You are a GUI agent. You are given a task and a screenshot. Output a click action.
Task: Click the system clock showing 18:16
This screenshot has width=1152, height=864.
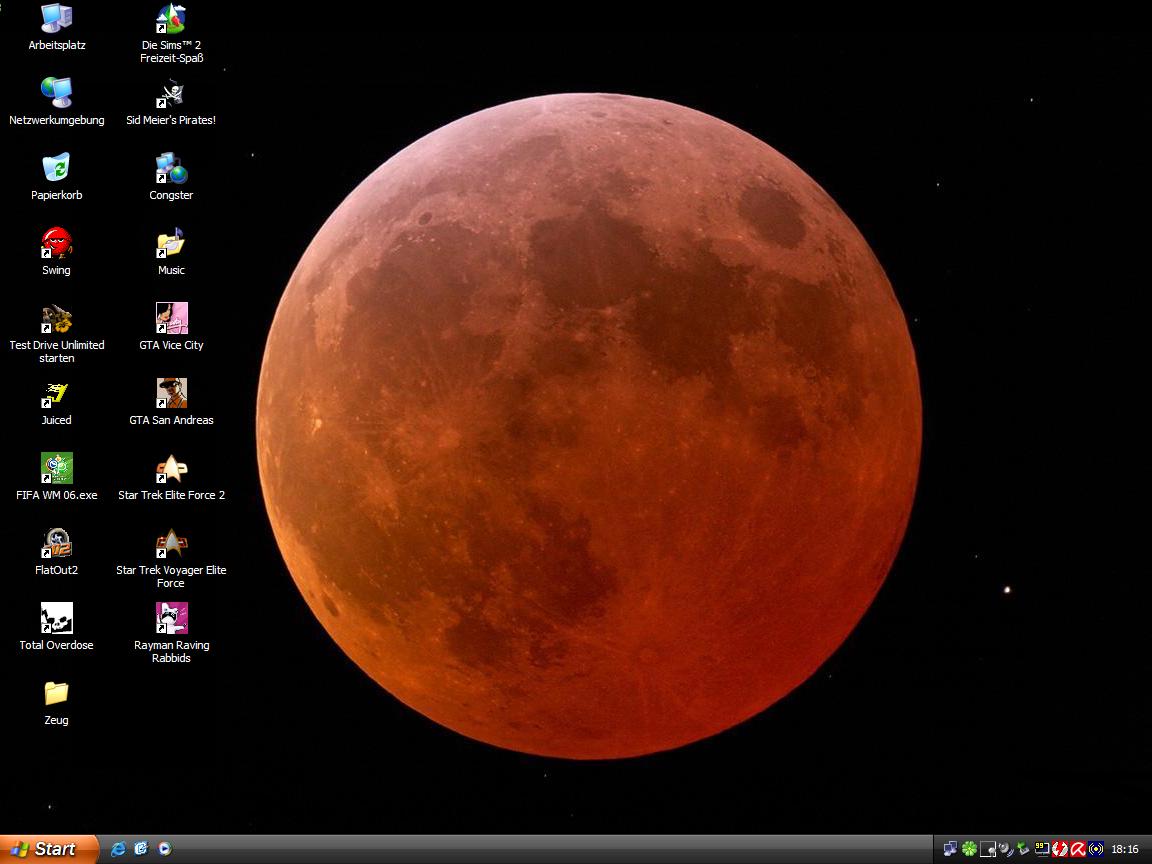click(x=1125, y=849)
